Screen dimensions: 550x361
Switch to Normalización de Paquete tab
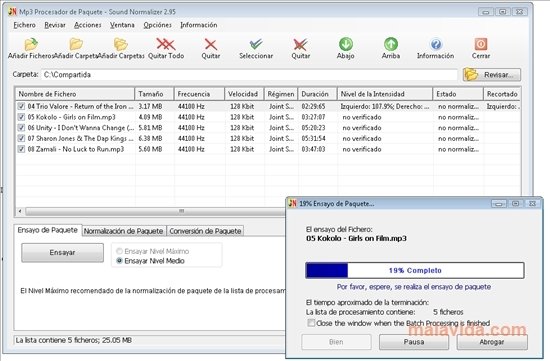pos(123,231)
